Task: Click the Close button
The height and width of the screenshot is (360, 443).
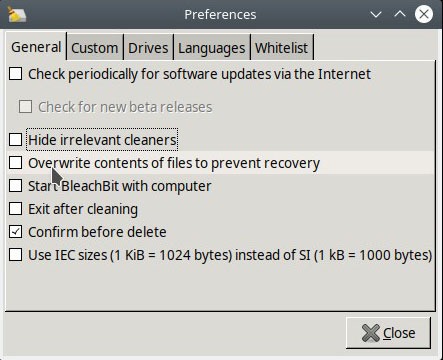Action: (x=388, y=333)
